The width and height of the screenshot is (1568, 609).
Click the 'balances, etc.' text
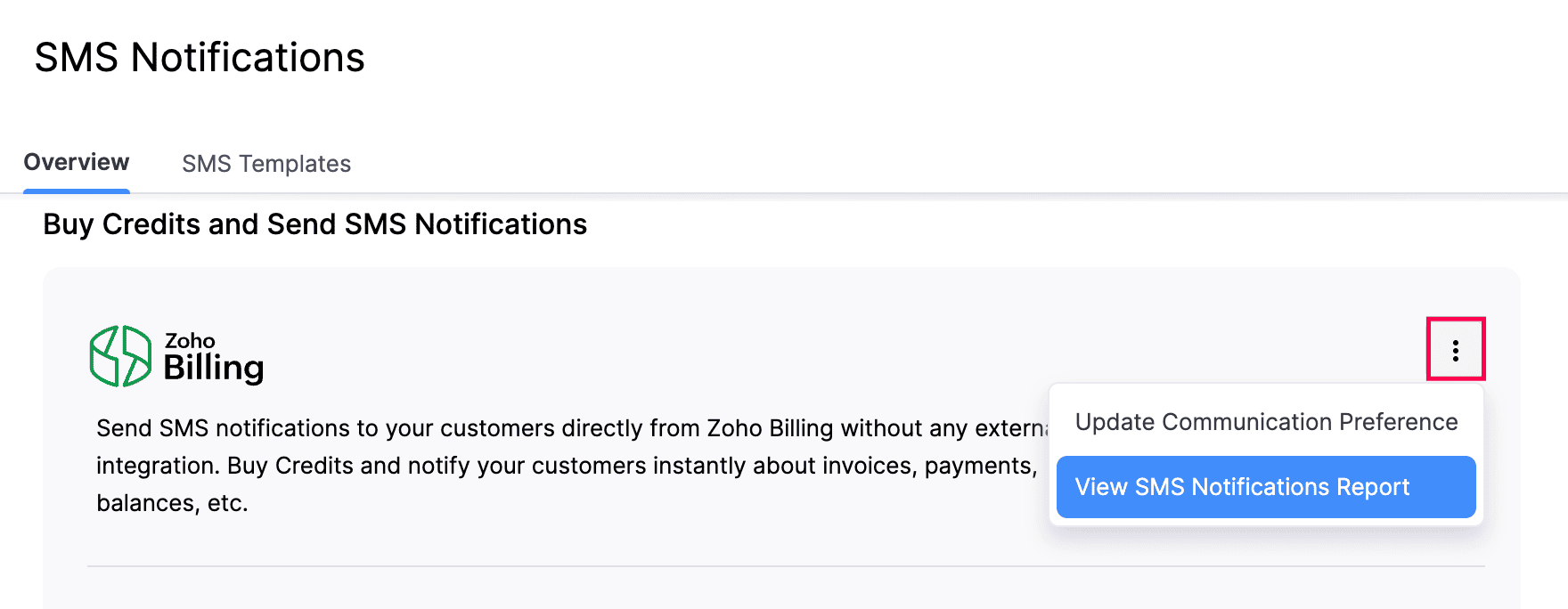(x=172, y=503)
